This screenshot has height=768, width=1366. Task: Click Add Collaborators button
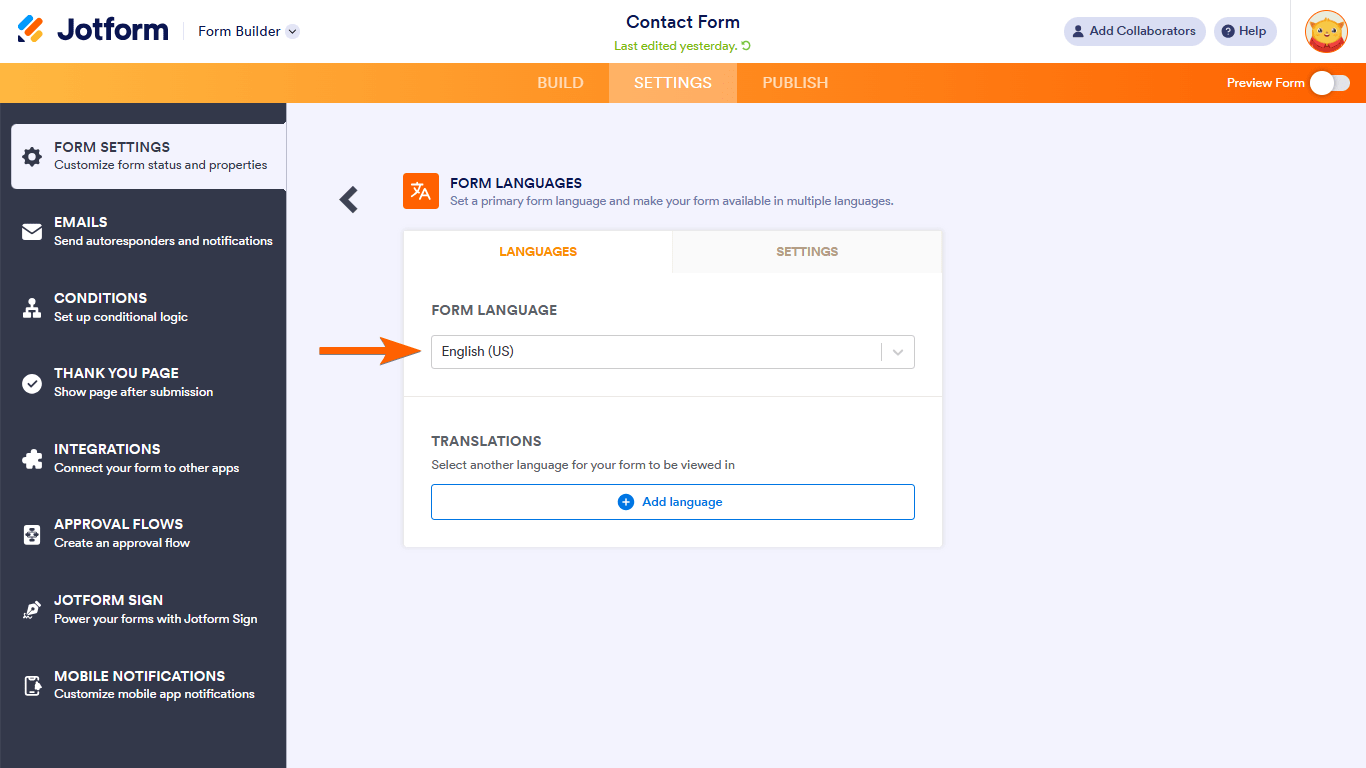1134,31
